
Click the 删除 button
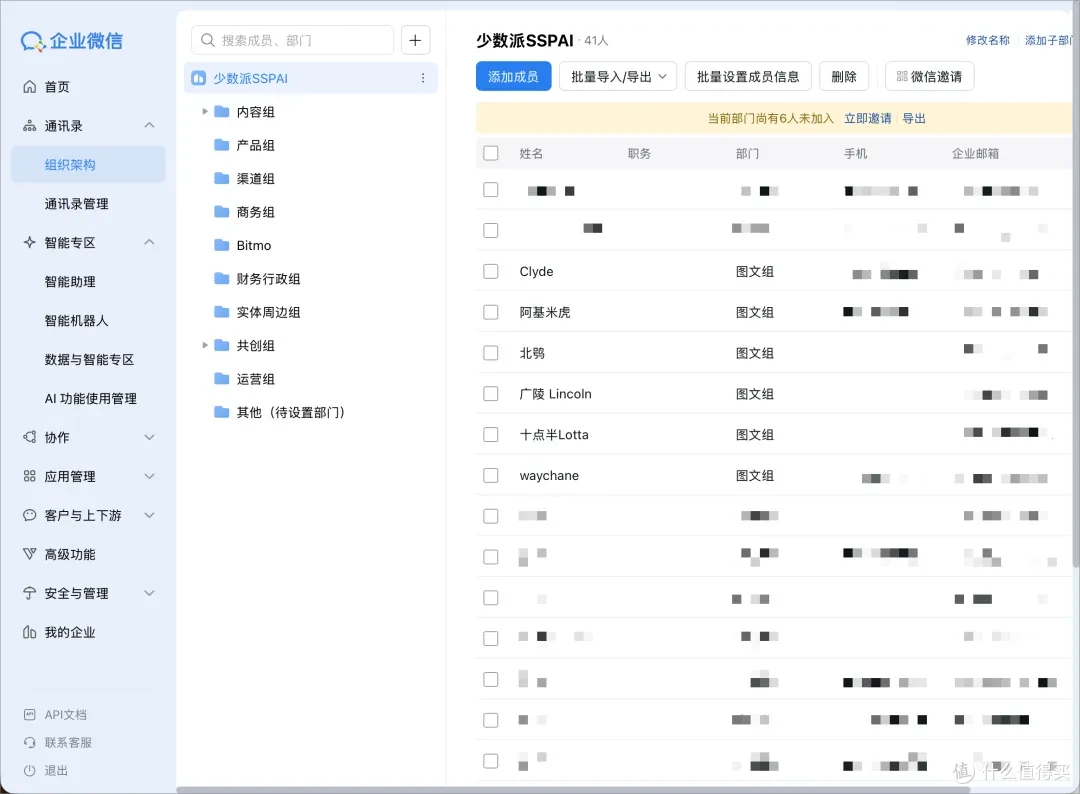pyautogui.click(x=844, y=76)
